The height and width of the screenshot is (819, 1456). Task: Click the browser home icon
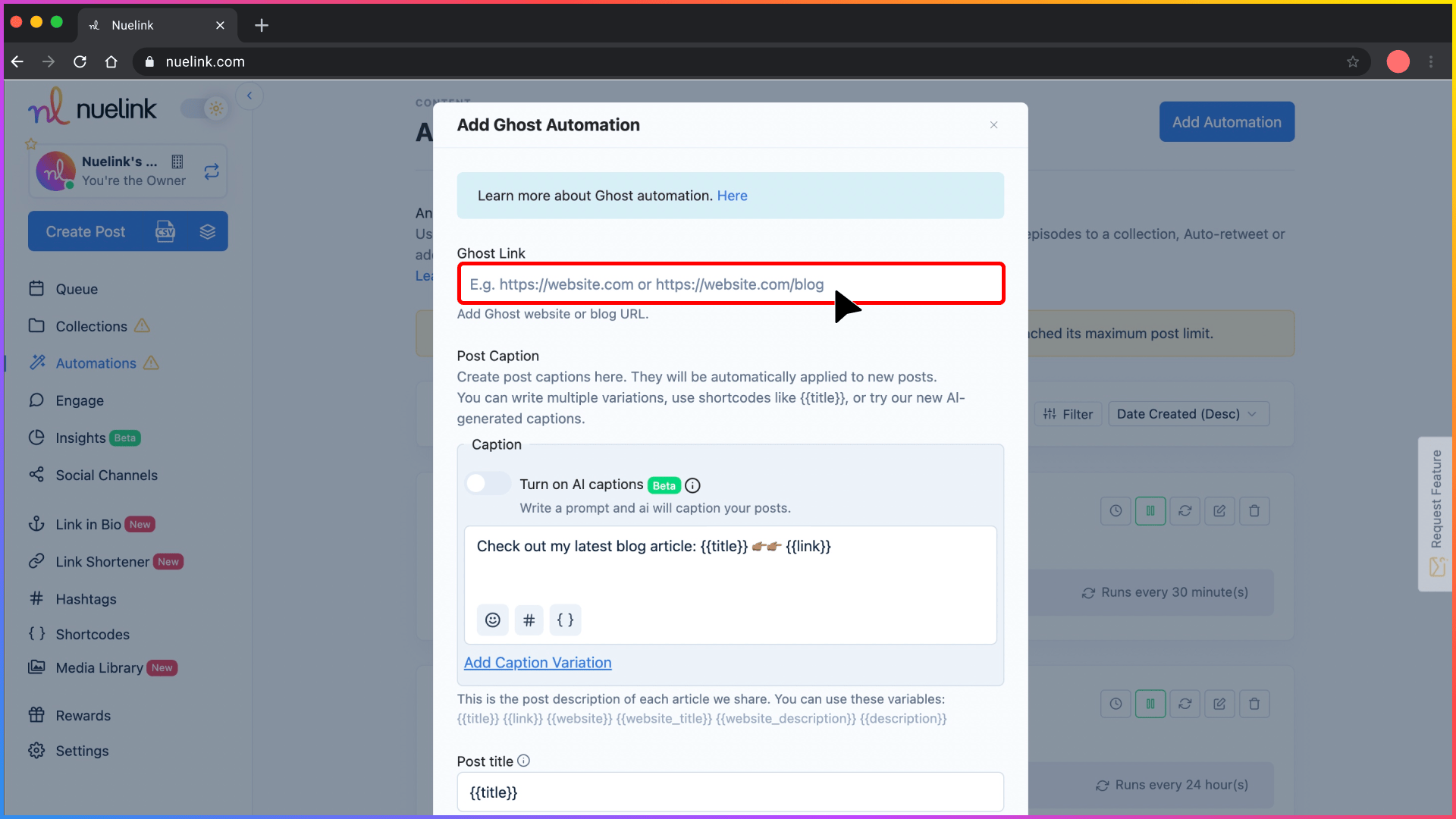111,61
